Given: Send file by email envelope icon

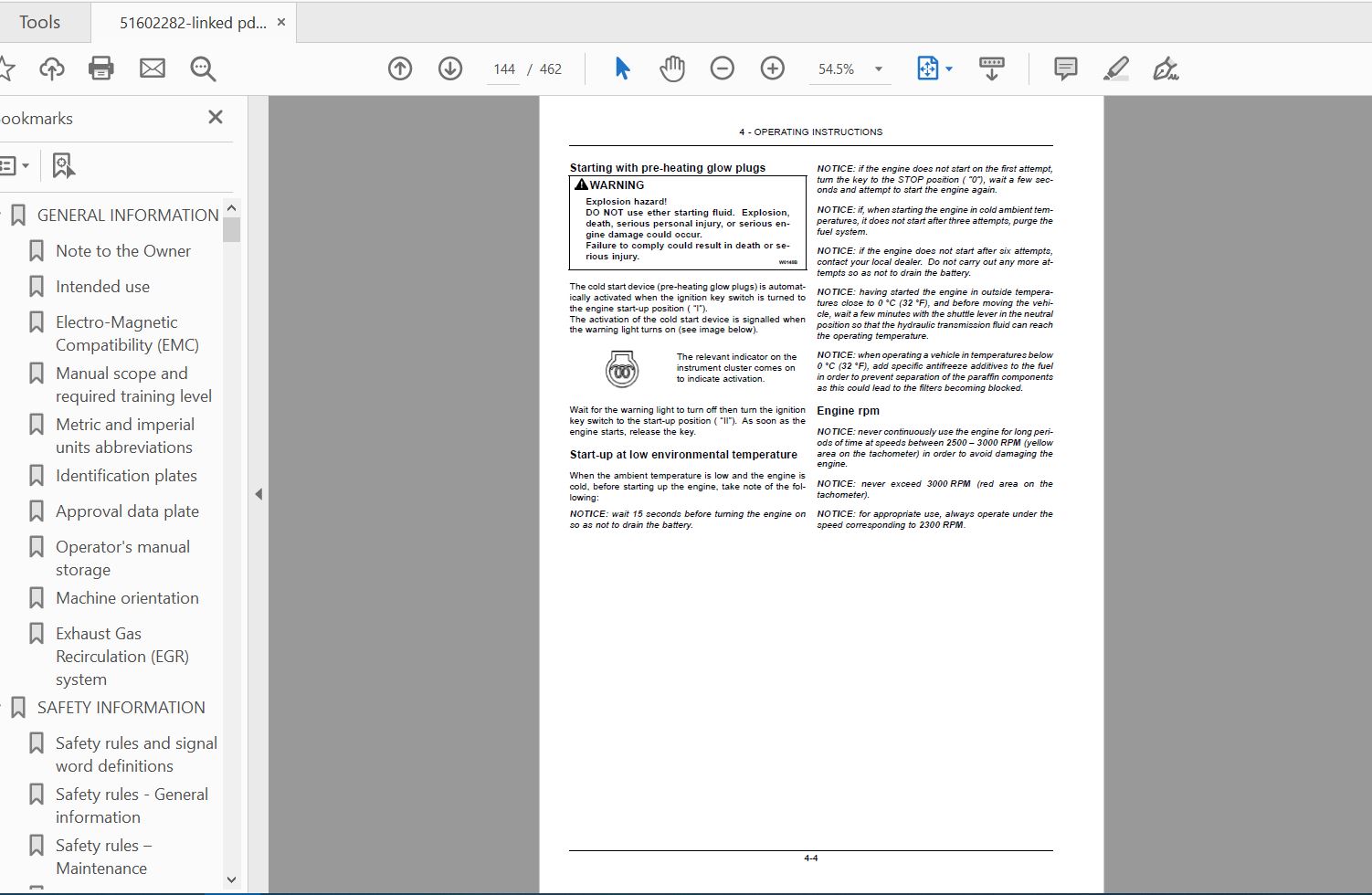Looking at the screenshot, I should pyautogui.click(x=153, y=68).
